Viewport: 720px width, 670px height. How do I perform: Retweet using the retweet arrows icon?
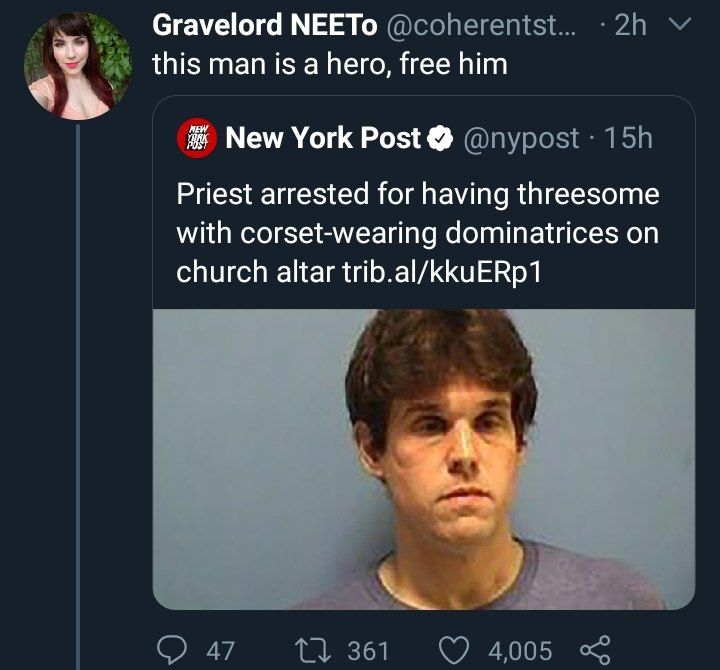[313, 650]
